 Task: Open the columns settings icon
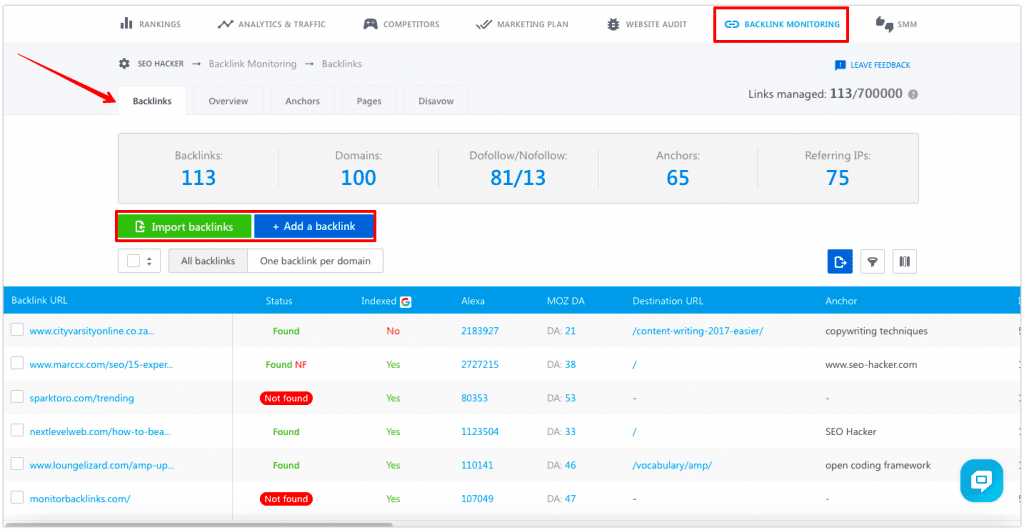tap(904, 262)
